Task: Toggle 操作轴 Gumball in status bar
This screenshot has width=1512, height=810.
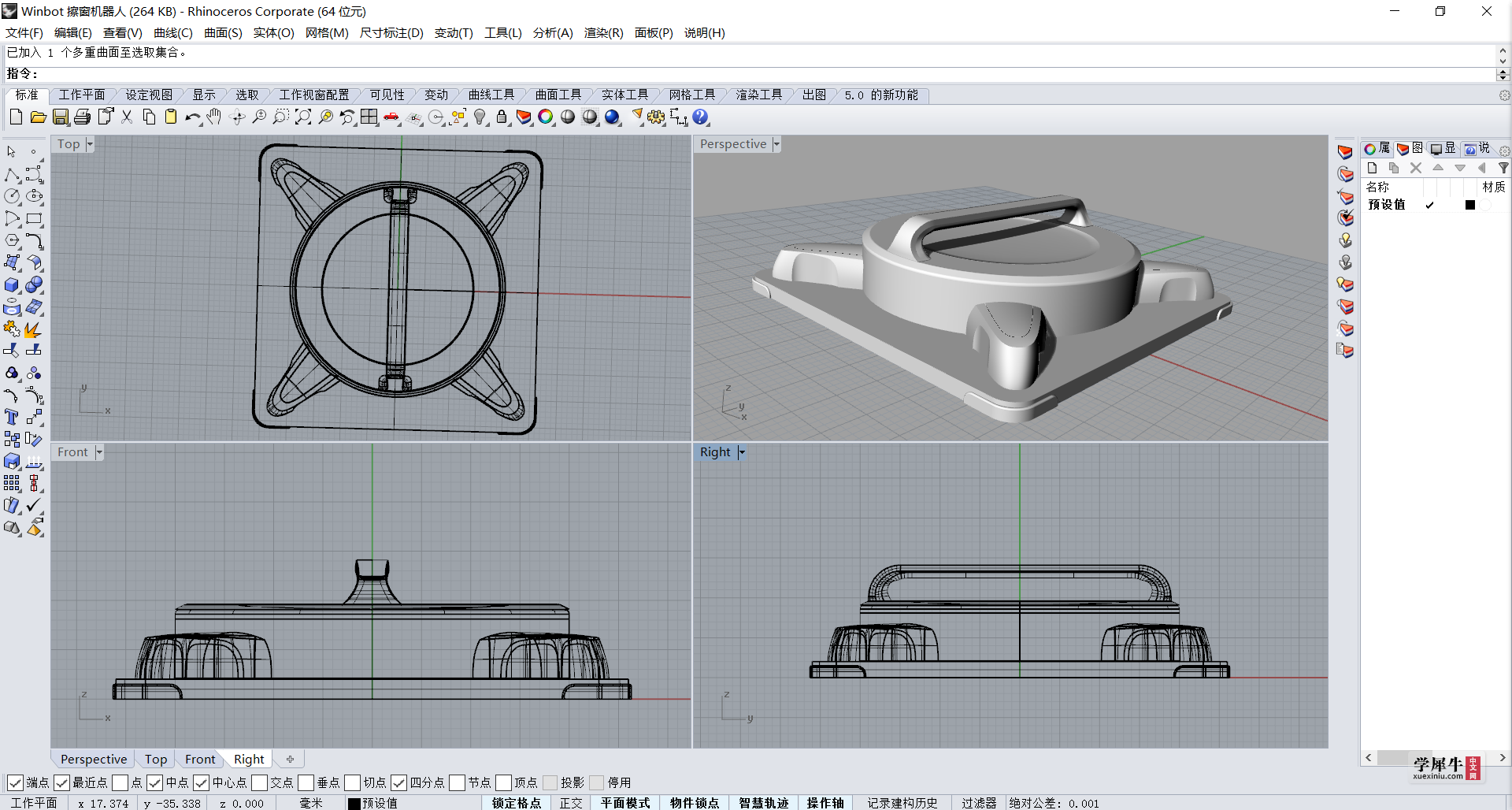Action: tap(825, 803)
